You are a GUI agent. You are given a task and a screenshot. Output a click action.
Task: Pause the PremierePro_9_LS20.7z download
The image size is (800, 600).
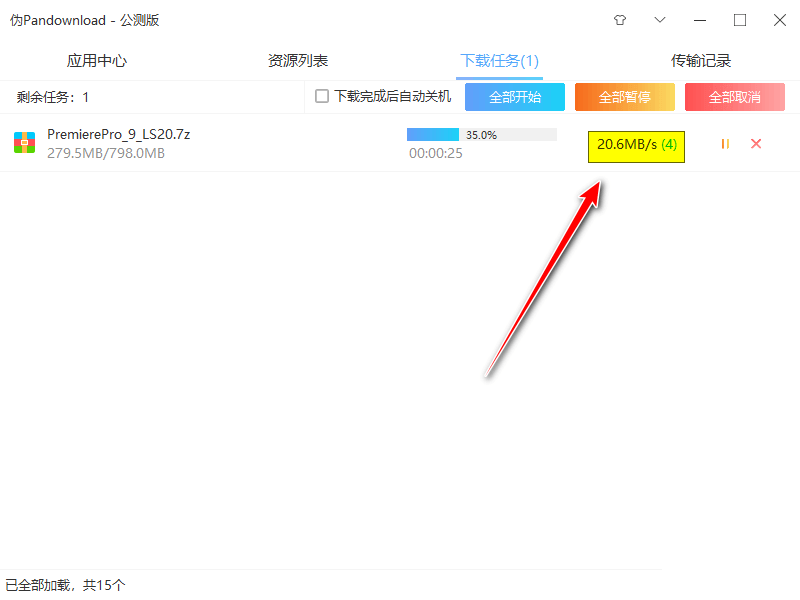pyautogui.click(x=724, y=144)
